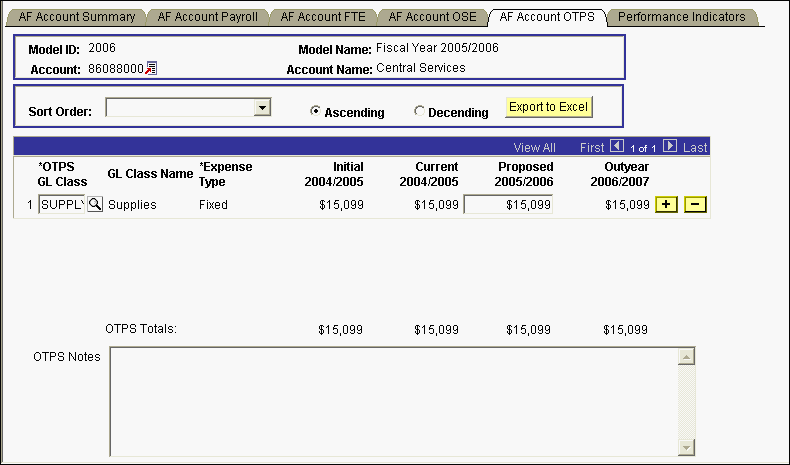Click the View All link
Image resolution: width=790 pixels, height=465 pixels.
[x=534, y=147]
